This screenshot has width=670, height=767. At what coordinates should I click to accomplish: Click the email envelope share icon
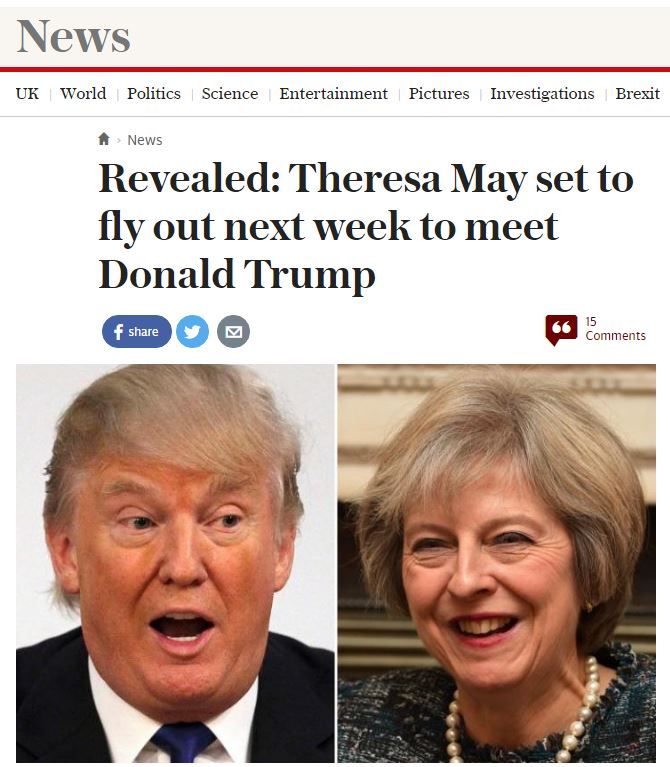point(233,332)
